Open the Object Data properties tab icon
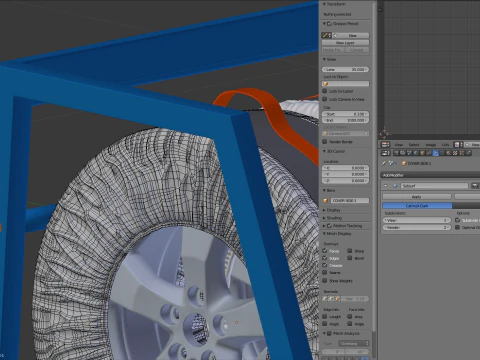This screenshot has width=480, height=360. tap(442, 153)
